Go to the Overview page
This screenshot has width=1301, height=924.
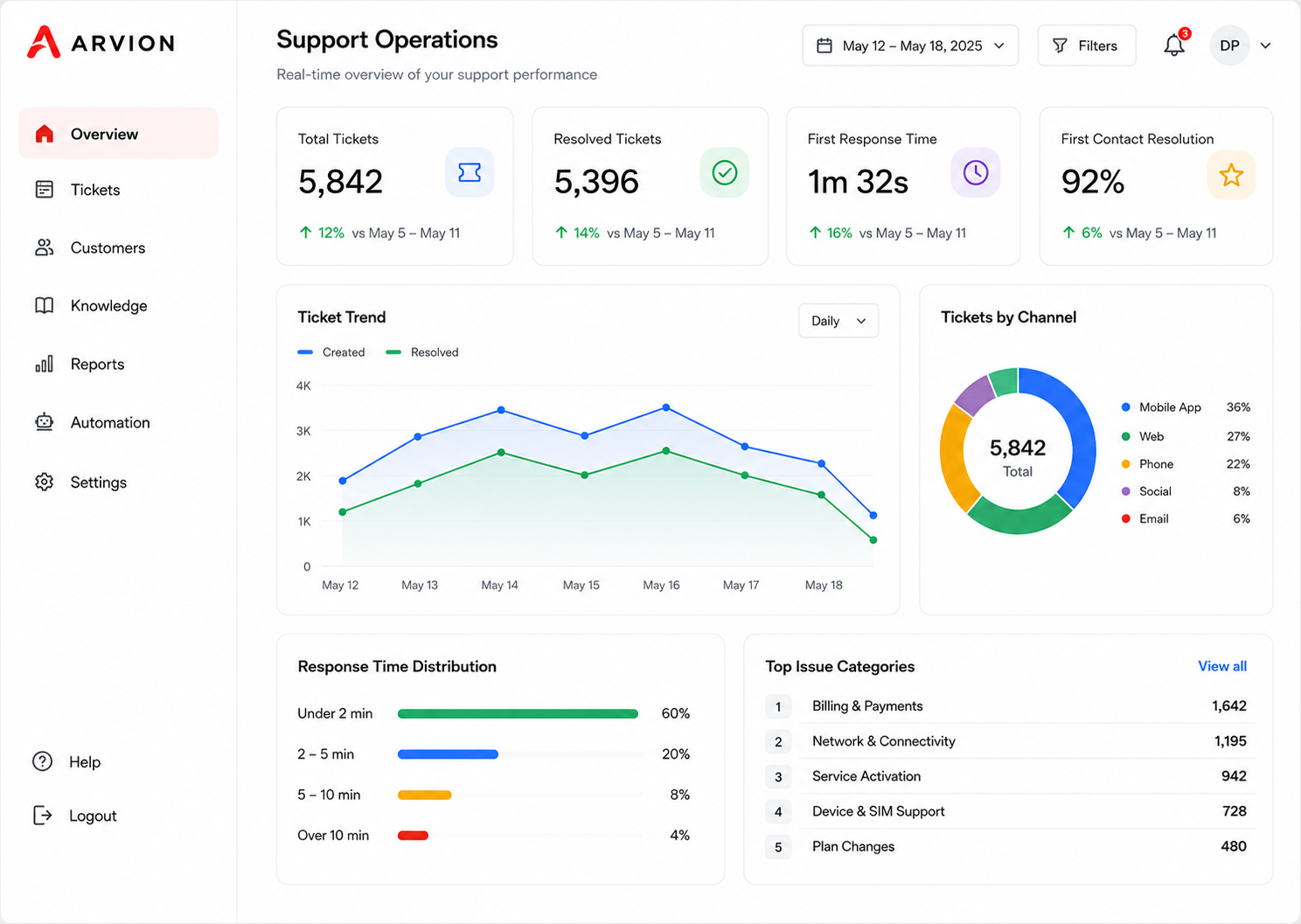[x=118, y=134]
